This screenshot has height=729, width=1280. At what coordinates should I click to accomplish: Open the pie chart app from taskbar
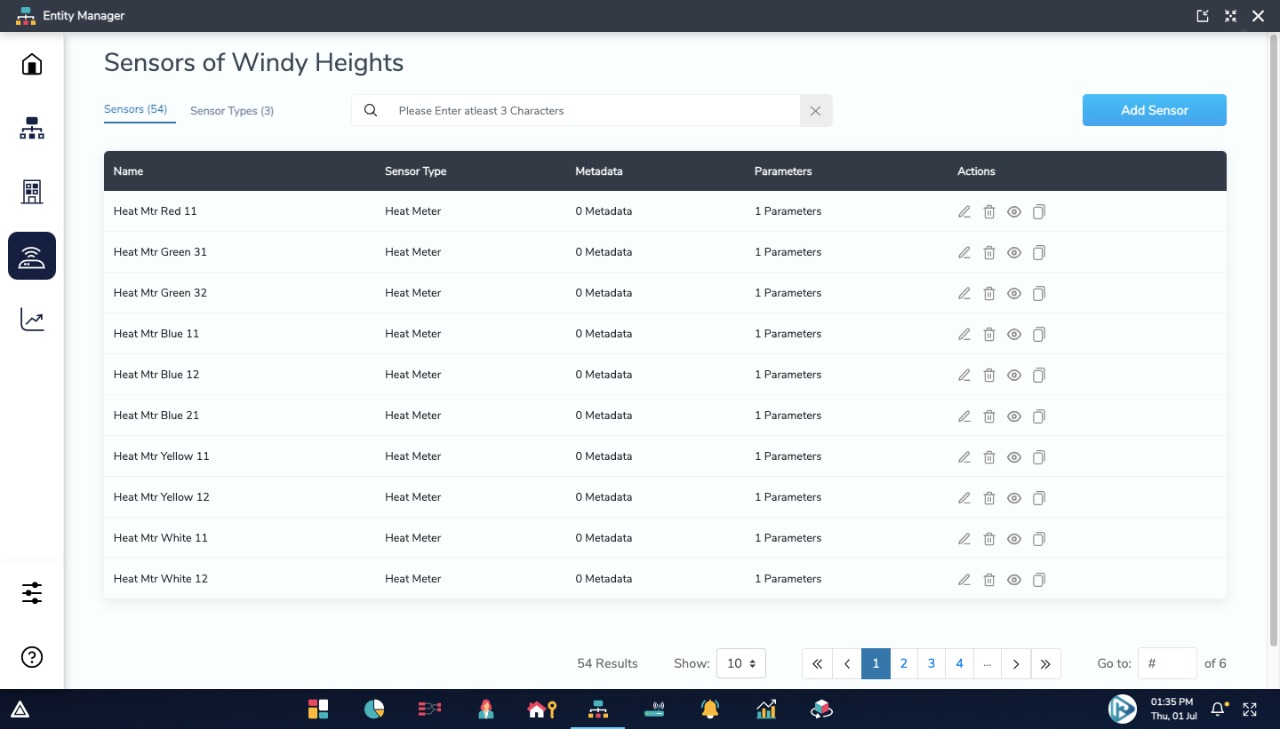374,708
